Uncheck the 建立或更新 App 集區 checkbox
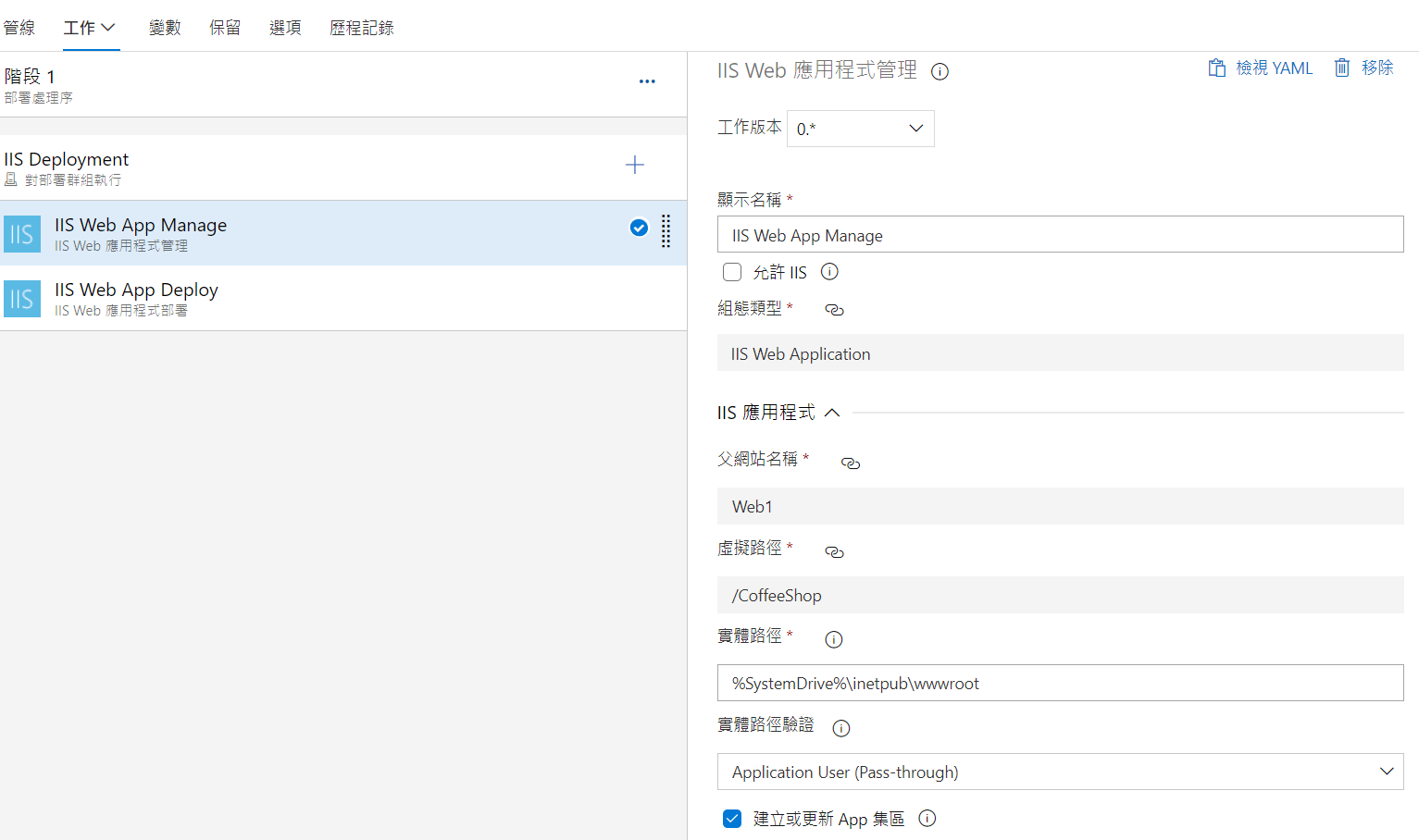The image size is (1419, 840). (732, 819)
